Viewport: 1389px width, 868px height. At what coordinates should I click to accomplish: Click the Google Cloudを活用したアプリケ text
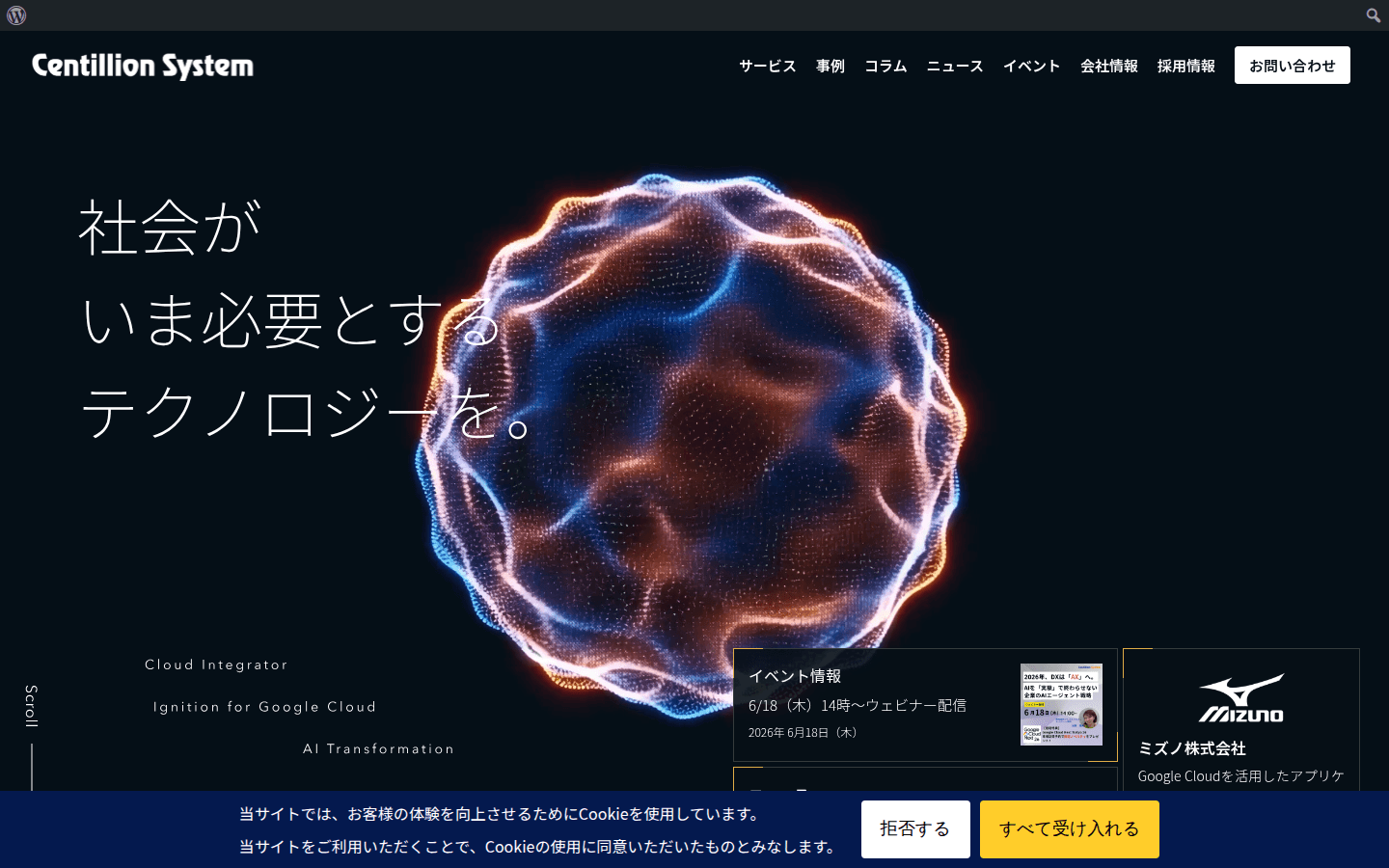click(x=1240, y=776)
